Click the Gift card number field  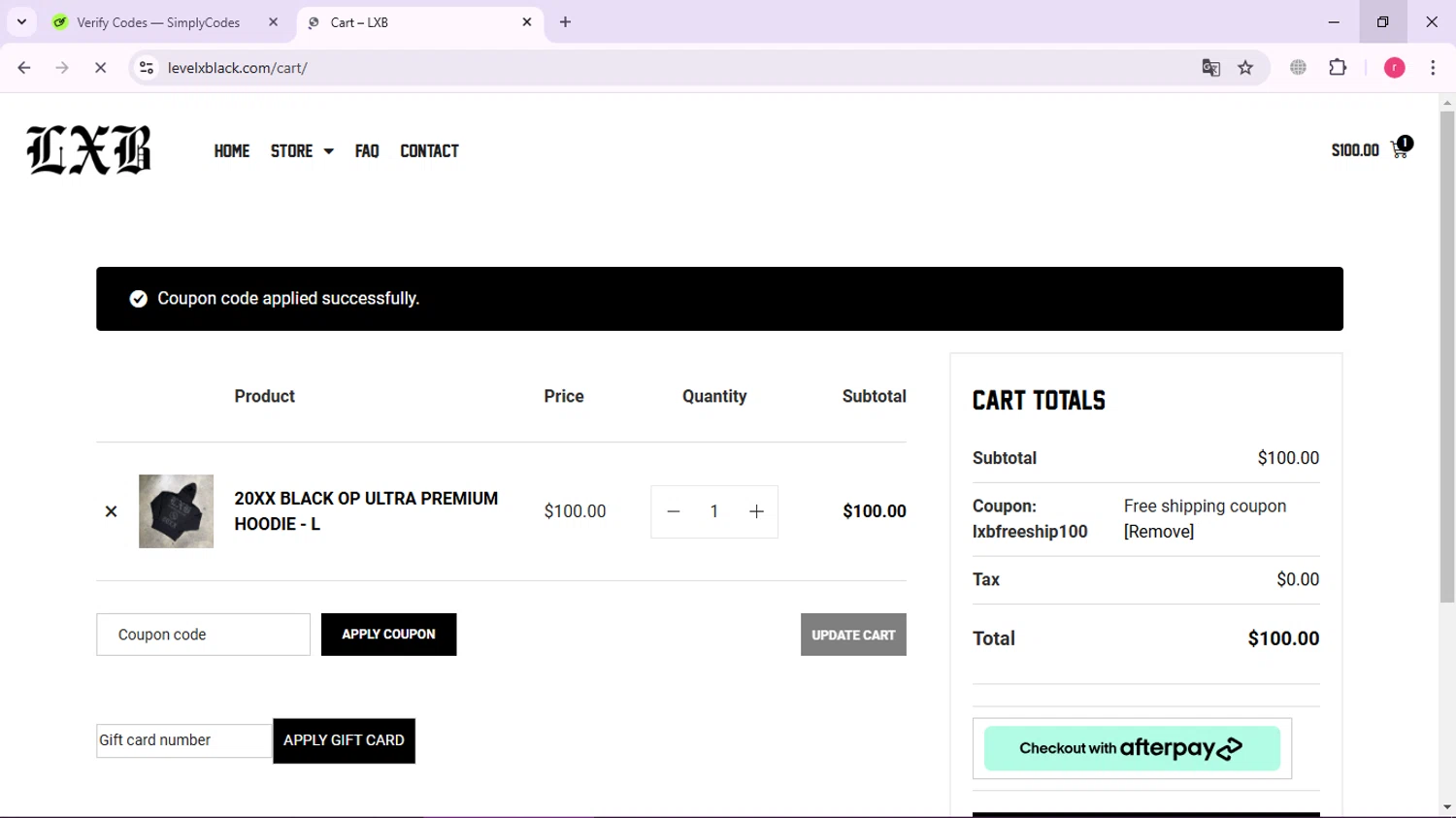point(183,740)
